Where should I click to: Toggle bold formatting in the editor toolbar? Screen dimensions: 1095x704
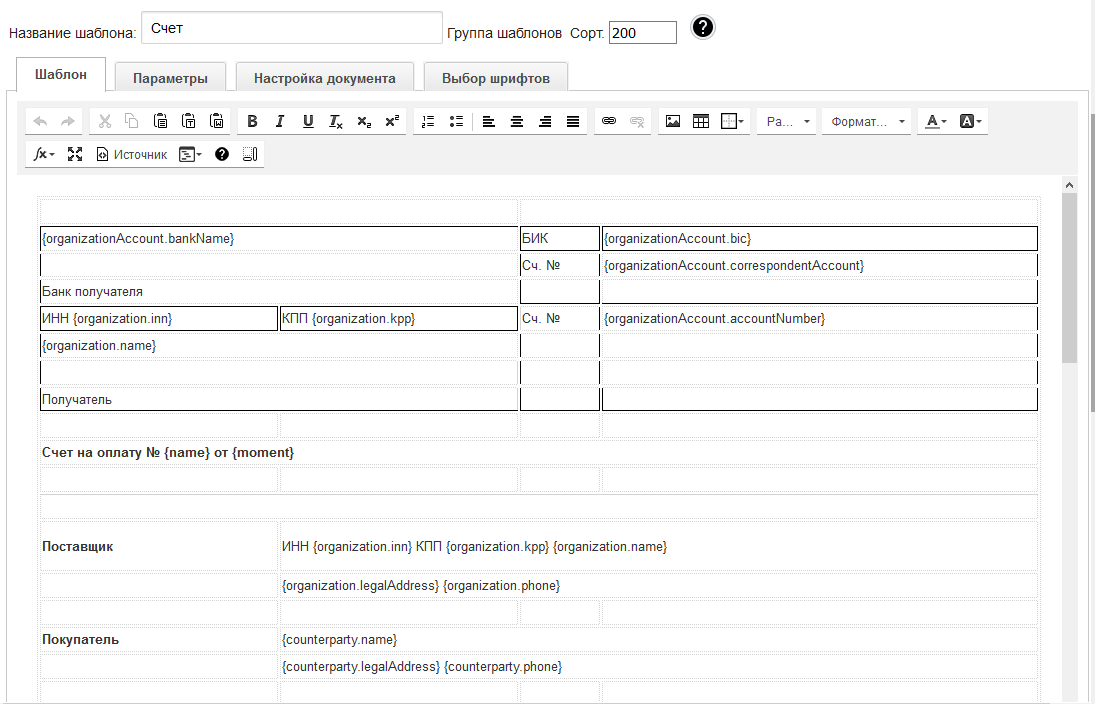(252, 121)
